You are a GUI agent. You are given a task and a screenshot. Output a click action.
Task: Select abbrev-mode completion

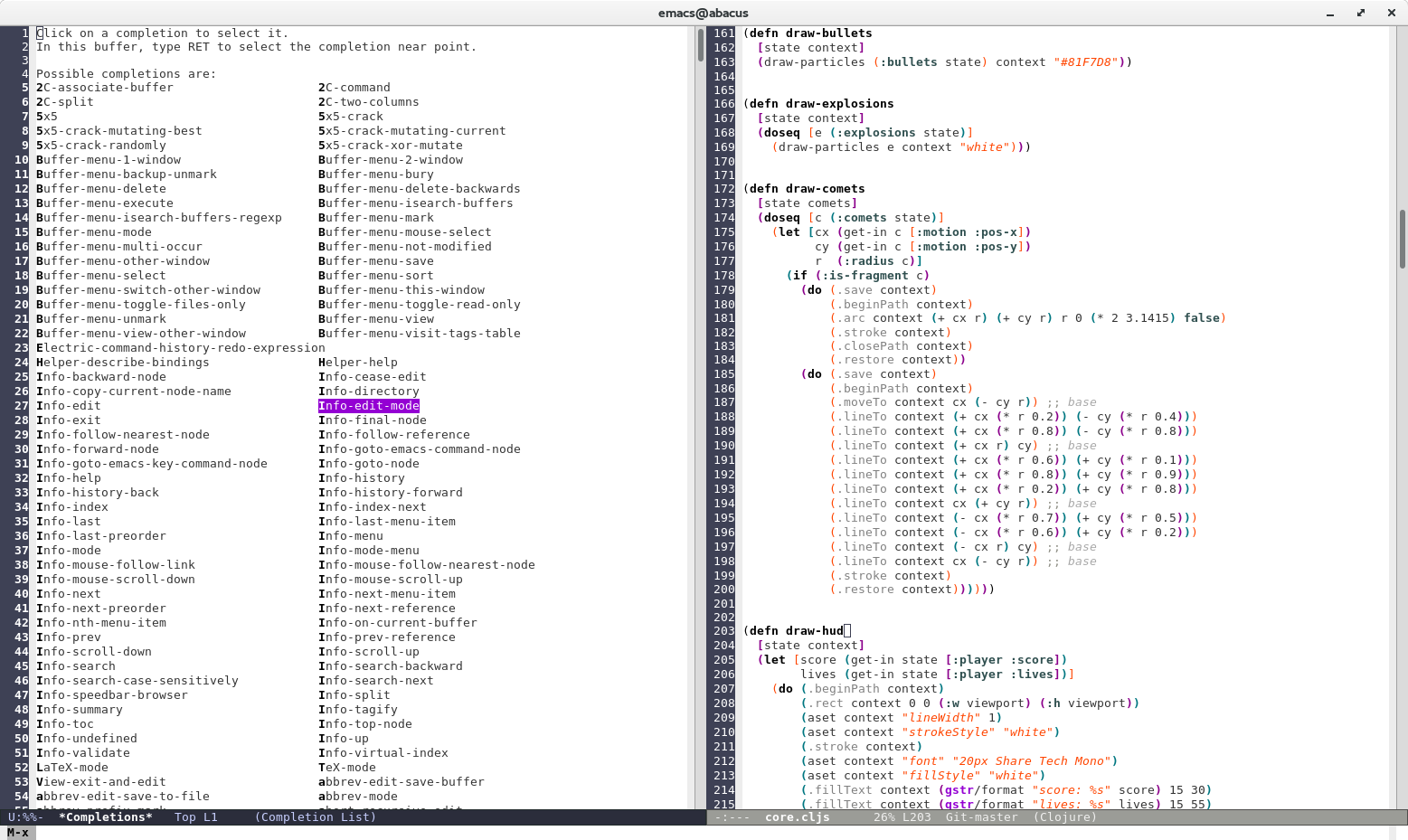358,797
